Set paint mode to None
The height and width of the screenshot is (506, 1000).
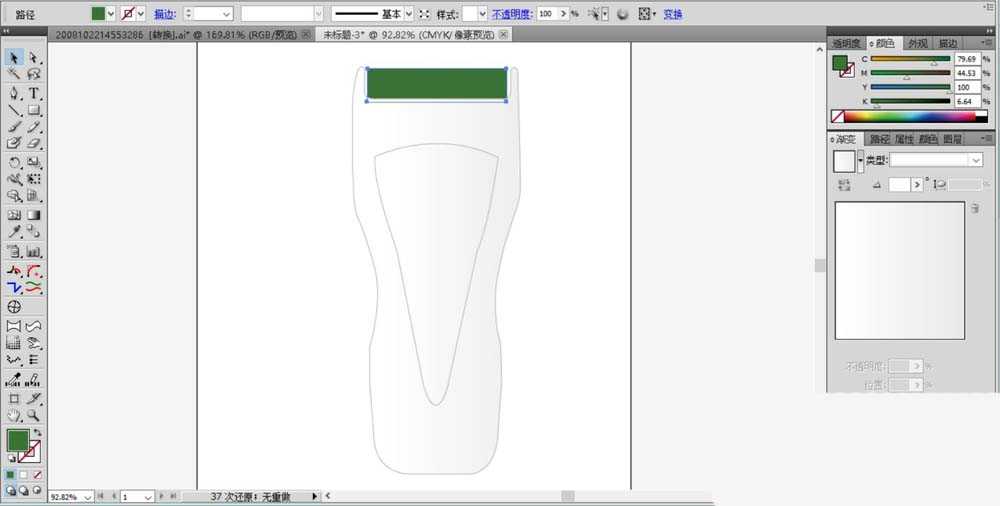[x=38, y=474]
